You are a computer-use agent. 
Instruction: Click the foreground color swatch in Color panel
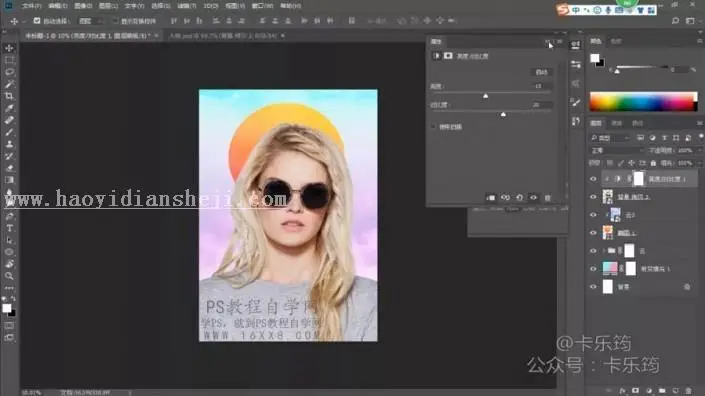[595, 58]
